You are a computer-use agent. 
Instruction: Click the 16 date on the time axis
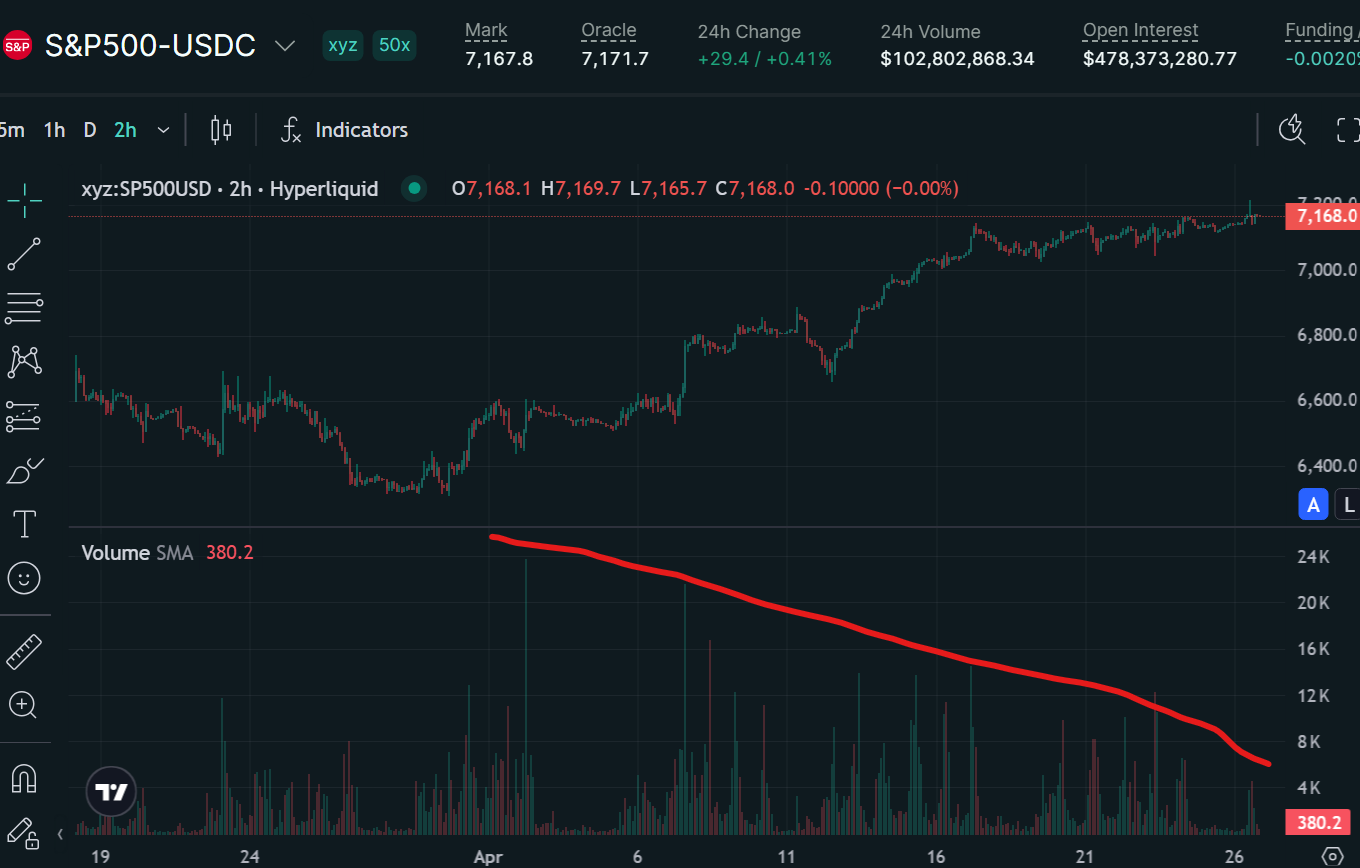tap(936, 857)
